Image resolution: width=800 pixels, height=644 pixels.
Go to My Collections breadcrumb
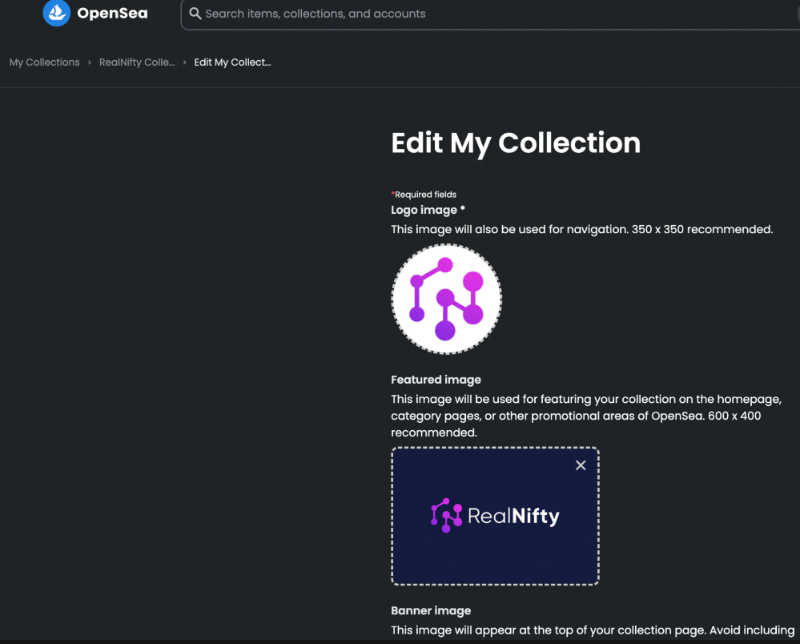pos(44,62)
